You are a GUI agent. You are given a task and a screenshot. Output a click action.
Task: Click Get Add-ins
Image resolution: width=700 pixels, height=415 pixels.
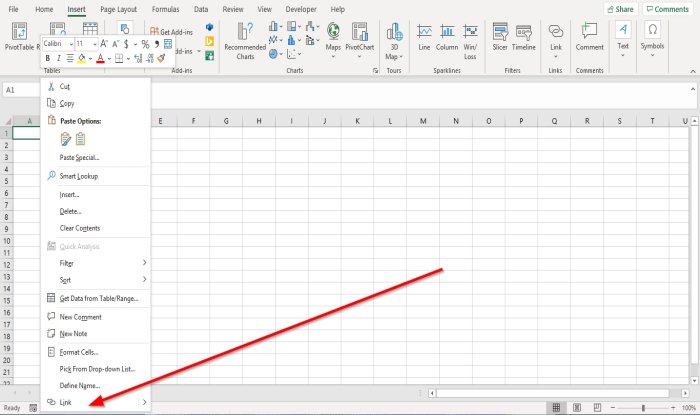[x=171, y=32]
